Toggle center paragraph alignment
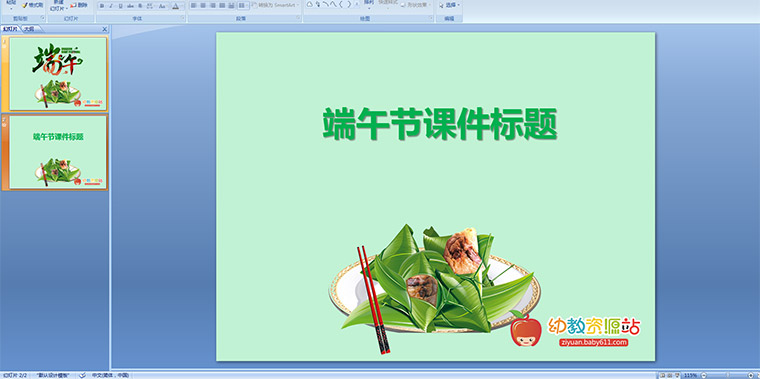This screenshot has height=379, width=760. point(203,6)
